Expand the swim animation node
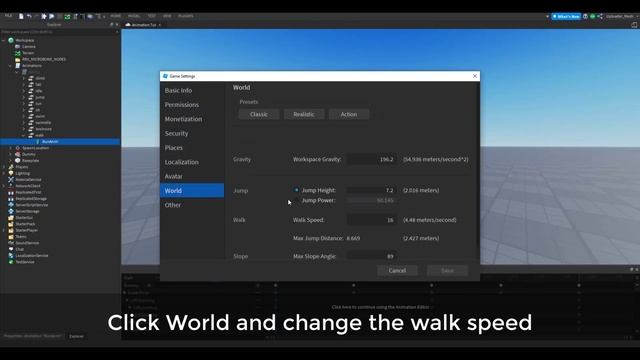640x360 pixels. click(24, 116)
